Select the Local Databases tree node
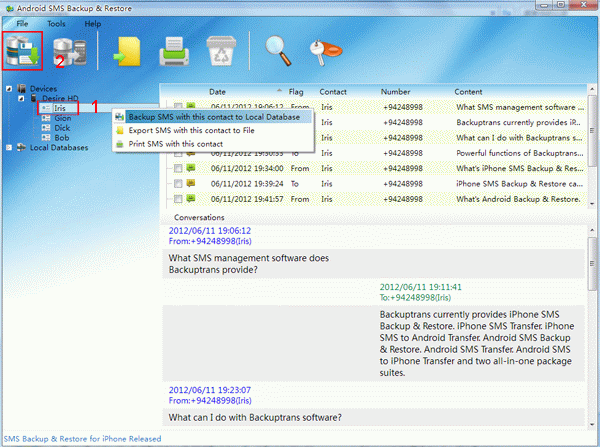Image resolution: width=600 pixels, height=447 pixels. [58, 147]
